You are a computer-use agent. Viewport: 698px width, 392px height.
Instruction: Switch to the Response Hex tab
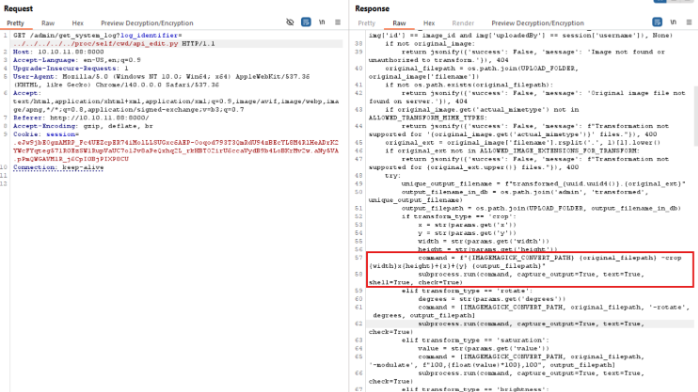coord(429,23)
